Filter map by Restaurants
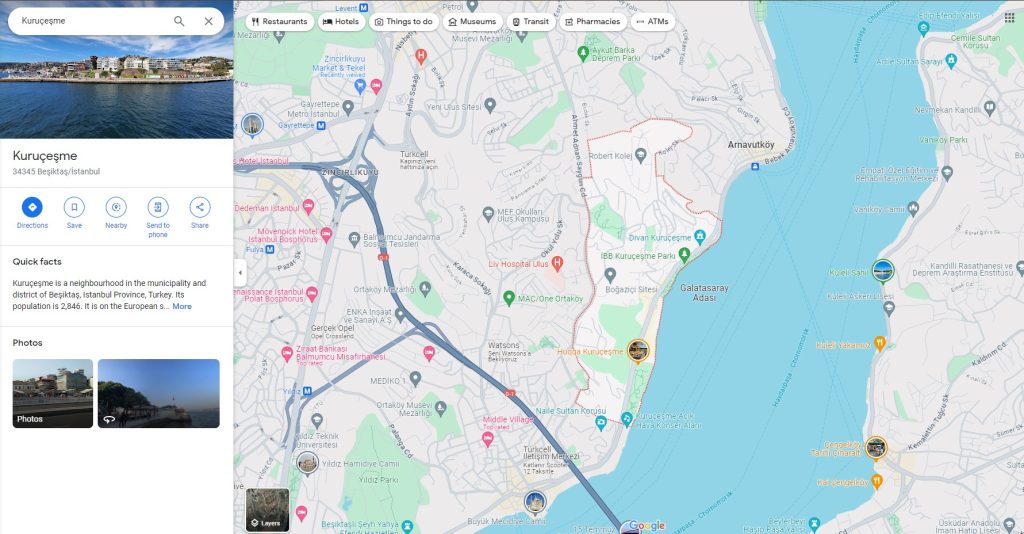 tap(279, 22)
